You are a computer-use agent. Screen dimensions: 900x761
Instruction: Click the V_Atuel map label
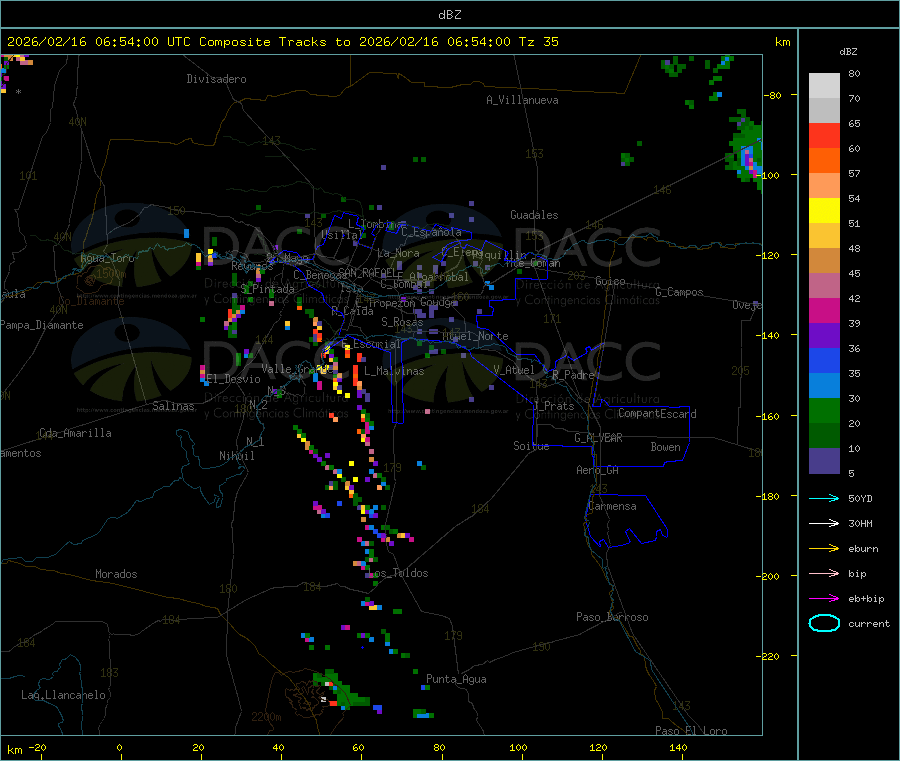[x=514, y=370]
